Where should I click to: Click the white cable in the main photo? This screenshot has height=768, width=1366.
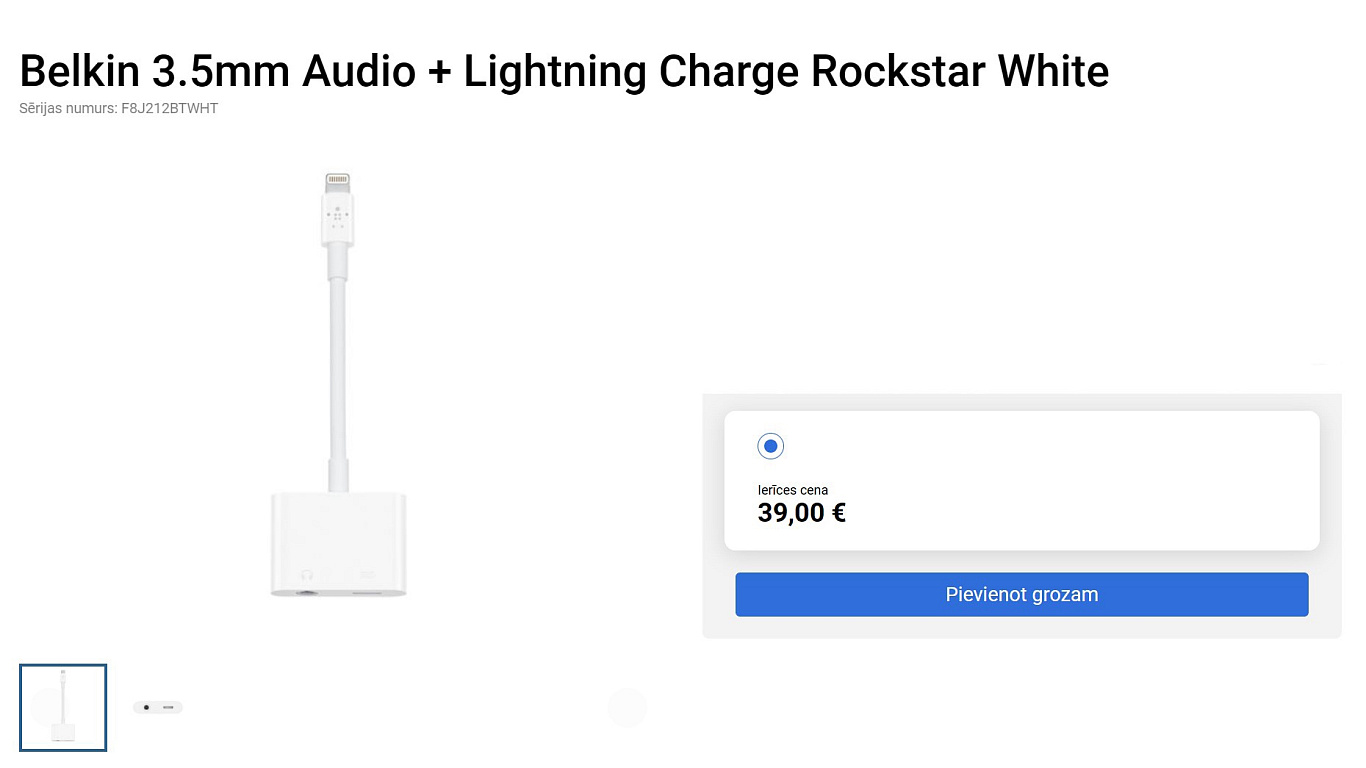click(338, 380)
